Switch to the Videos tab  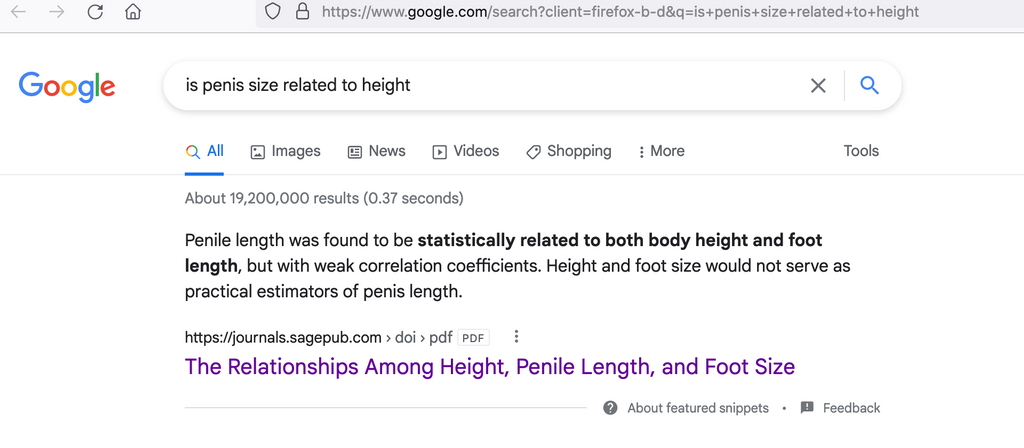tap(466, 152)
